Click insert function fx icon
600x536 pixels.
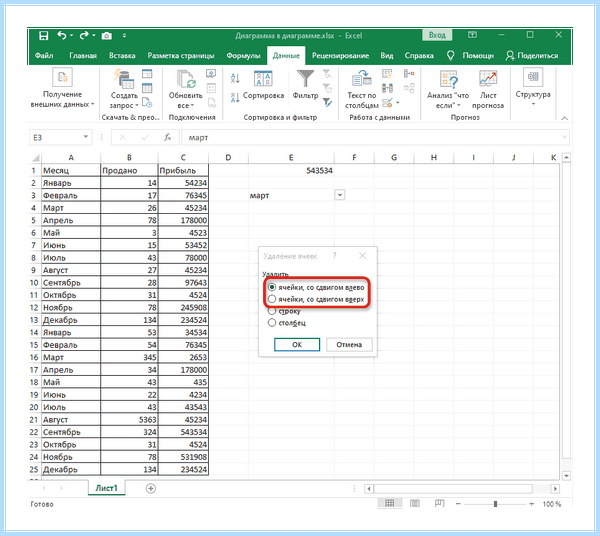(x=167, y=137)
